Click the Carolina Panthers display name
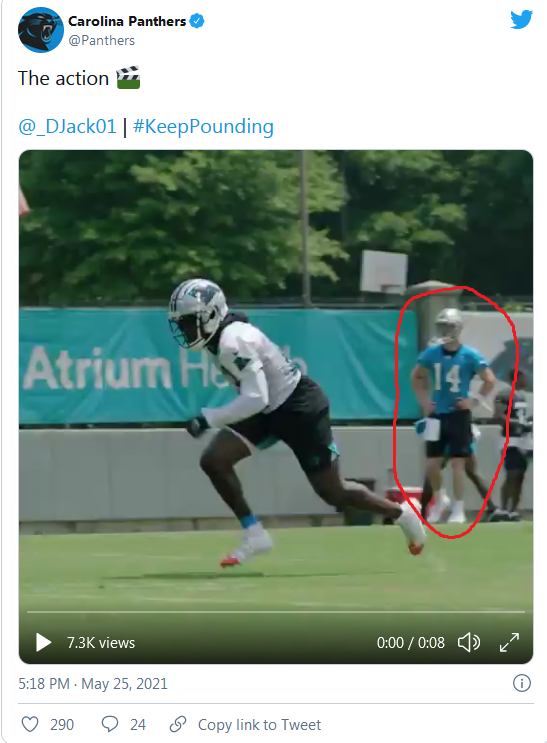This screenshot has height=743, width=547. (x=127, y=21)
